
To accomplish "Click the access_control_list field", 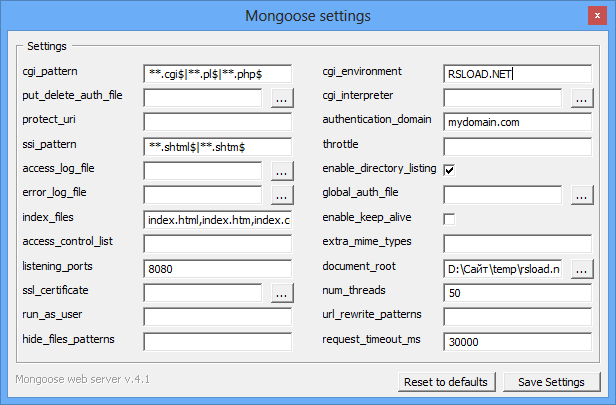I will [218, 244].
